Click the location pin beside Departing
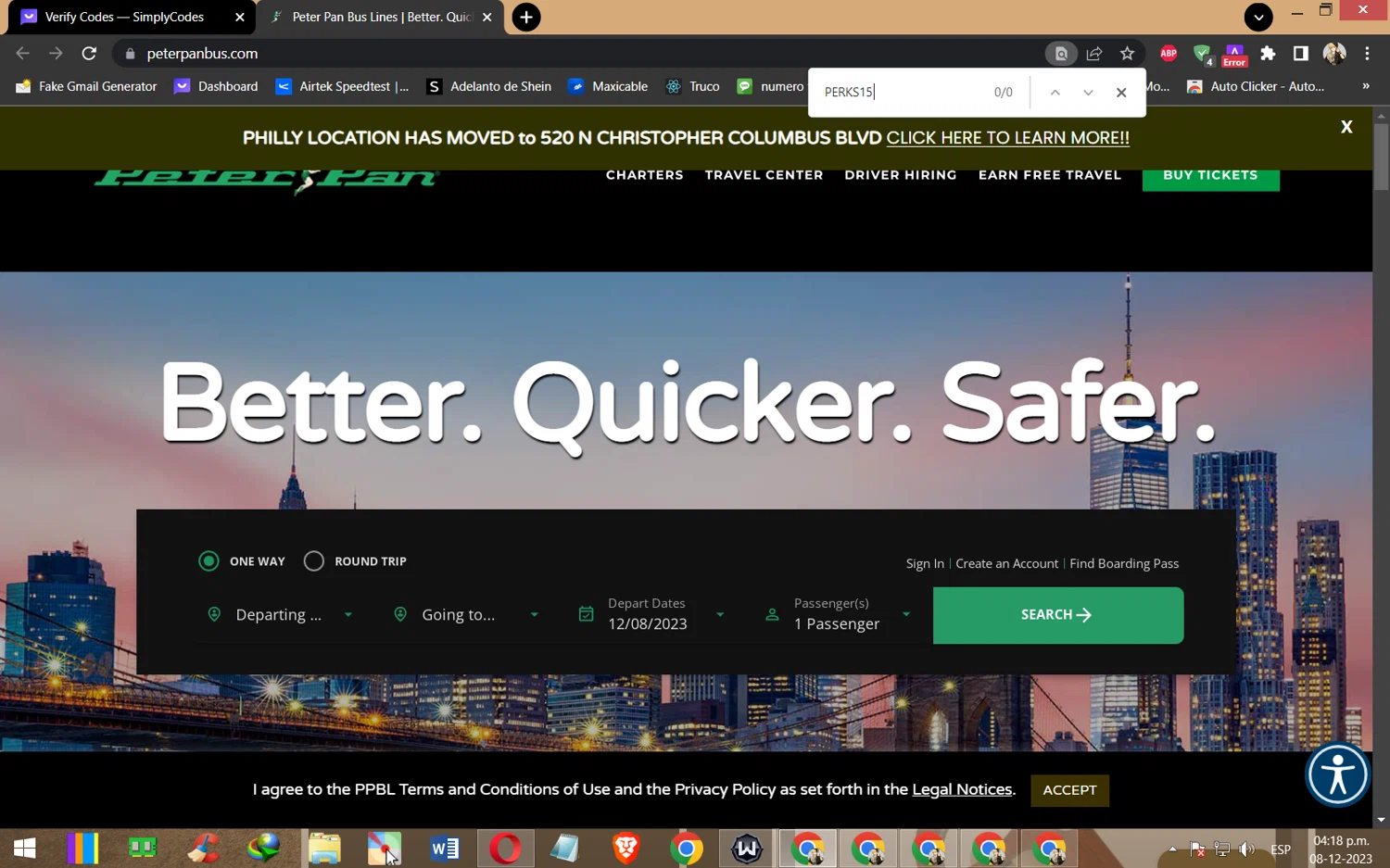 214,614
